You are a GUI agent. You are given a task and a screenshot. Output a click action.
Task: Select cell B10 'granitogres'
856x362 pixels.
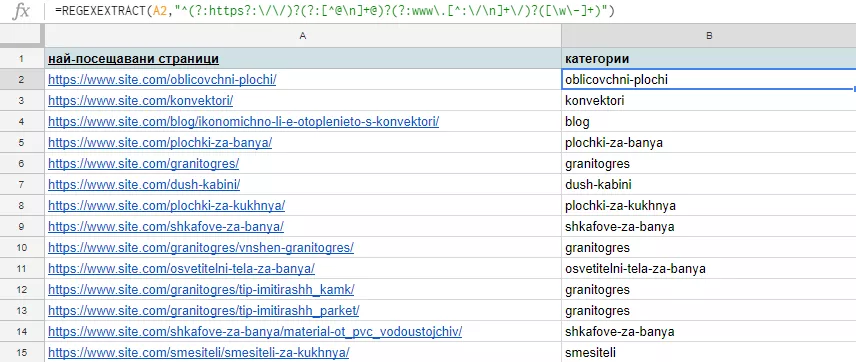709,248
